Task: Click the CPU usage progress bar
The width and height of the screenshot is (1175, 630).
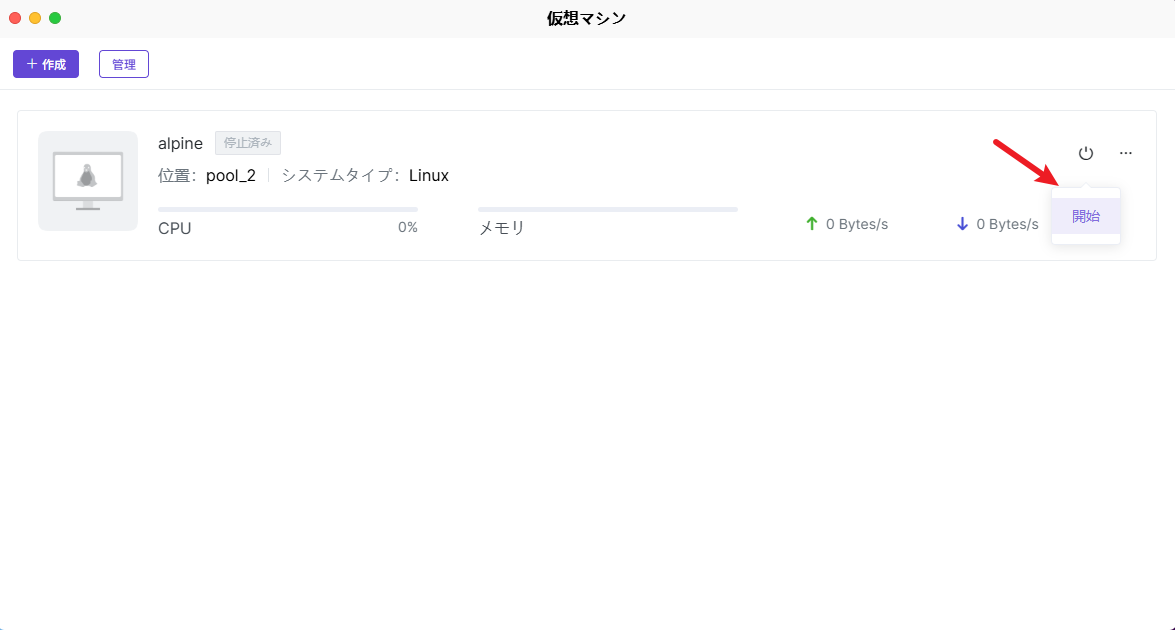Action: click(288, 209)
